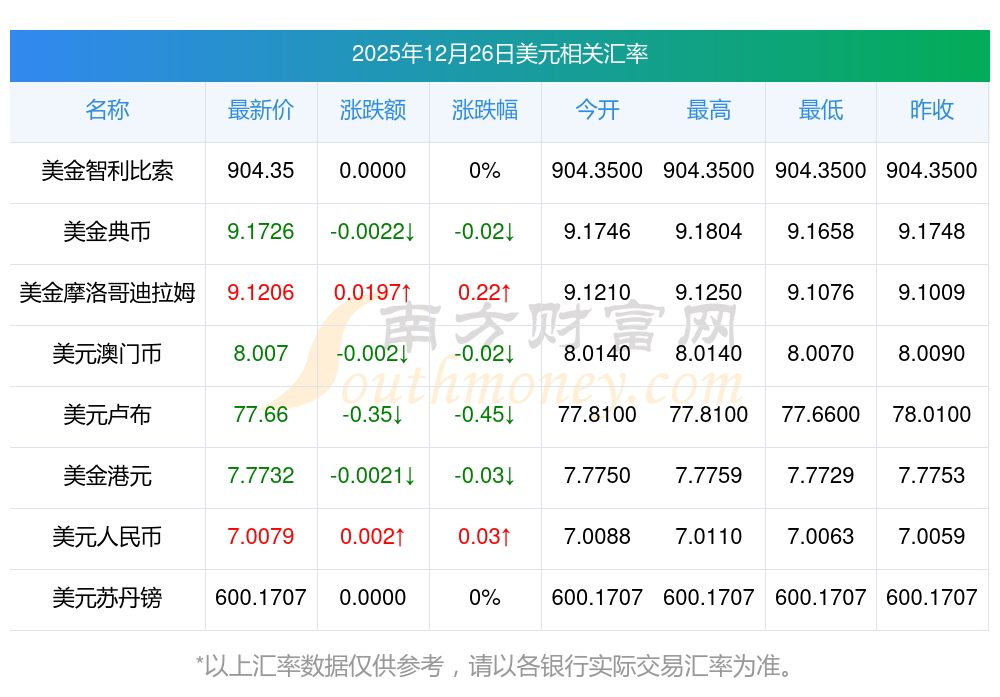Click the 0.0197↑ change amount value
This screenshot has width=1000, height=697.
(x=372, y=293)
